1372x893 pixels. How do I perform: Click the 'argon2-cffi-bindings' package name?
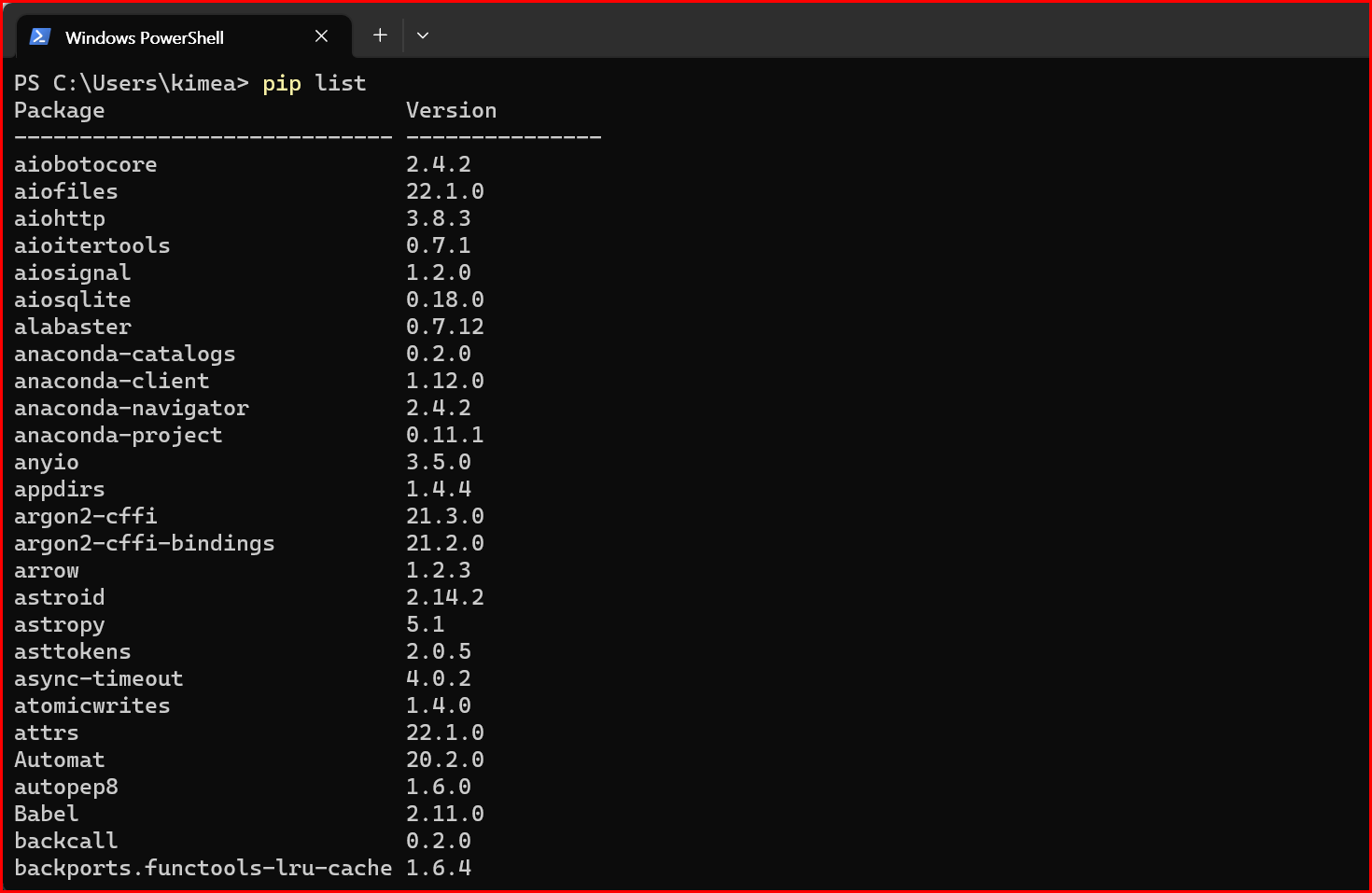point(144,544)
